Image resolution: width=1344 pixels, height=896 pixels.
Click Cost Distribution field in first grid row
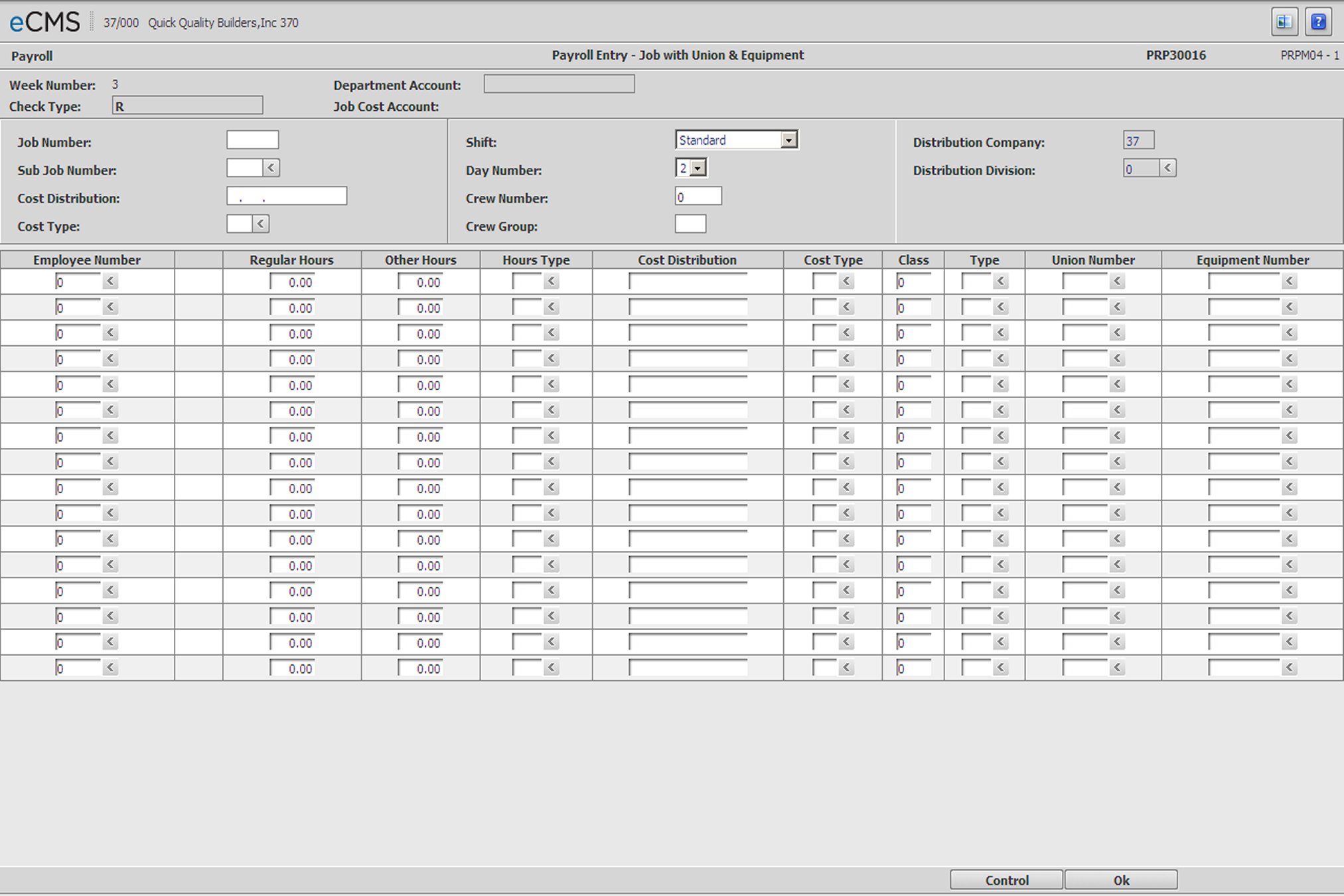point(688,282)
